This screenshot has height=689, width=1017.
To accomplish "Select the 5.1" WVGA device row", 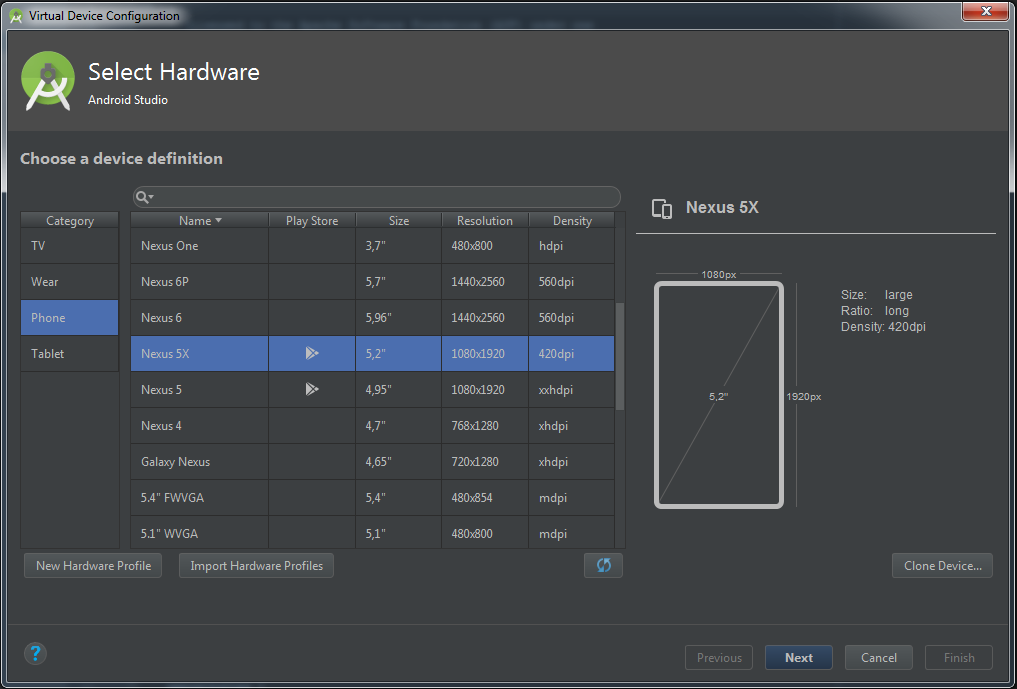I will 372,533.
